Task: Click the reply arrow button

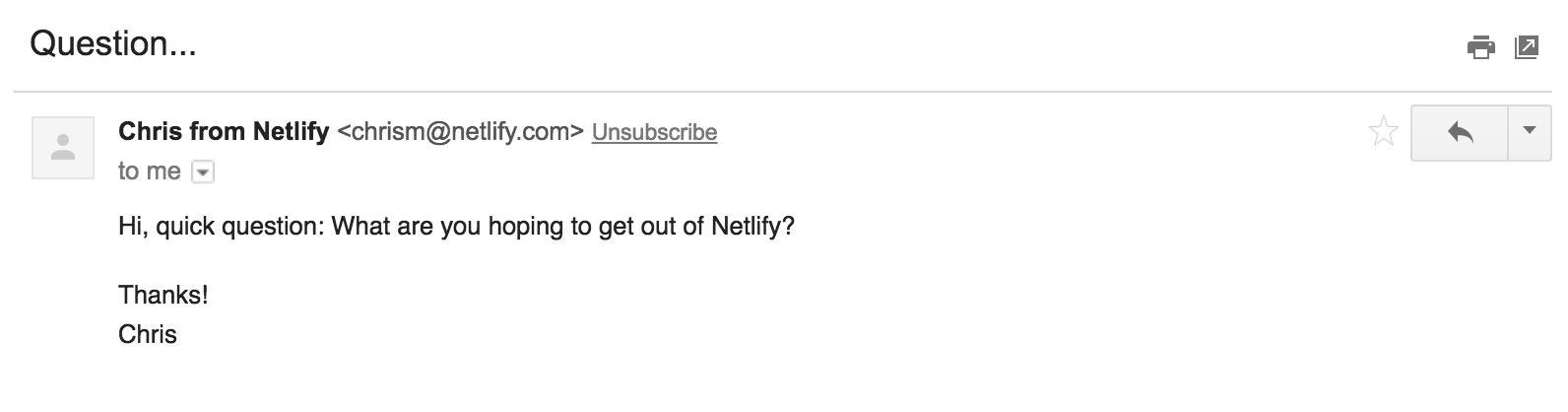Action: 1460,131
